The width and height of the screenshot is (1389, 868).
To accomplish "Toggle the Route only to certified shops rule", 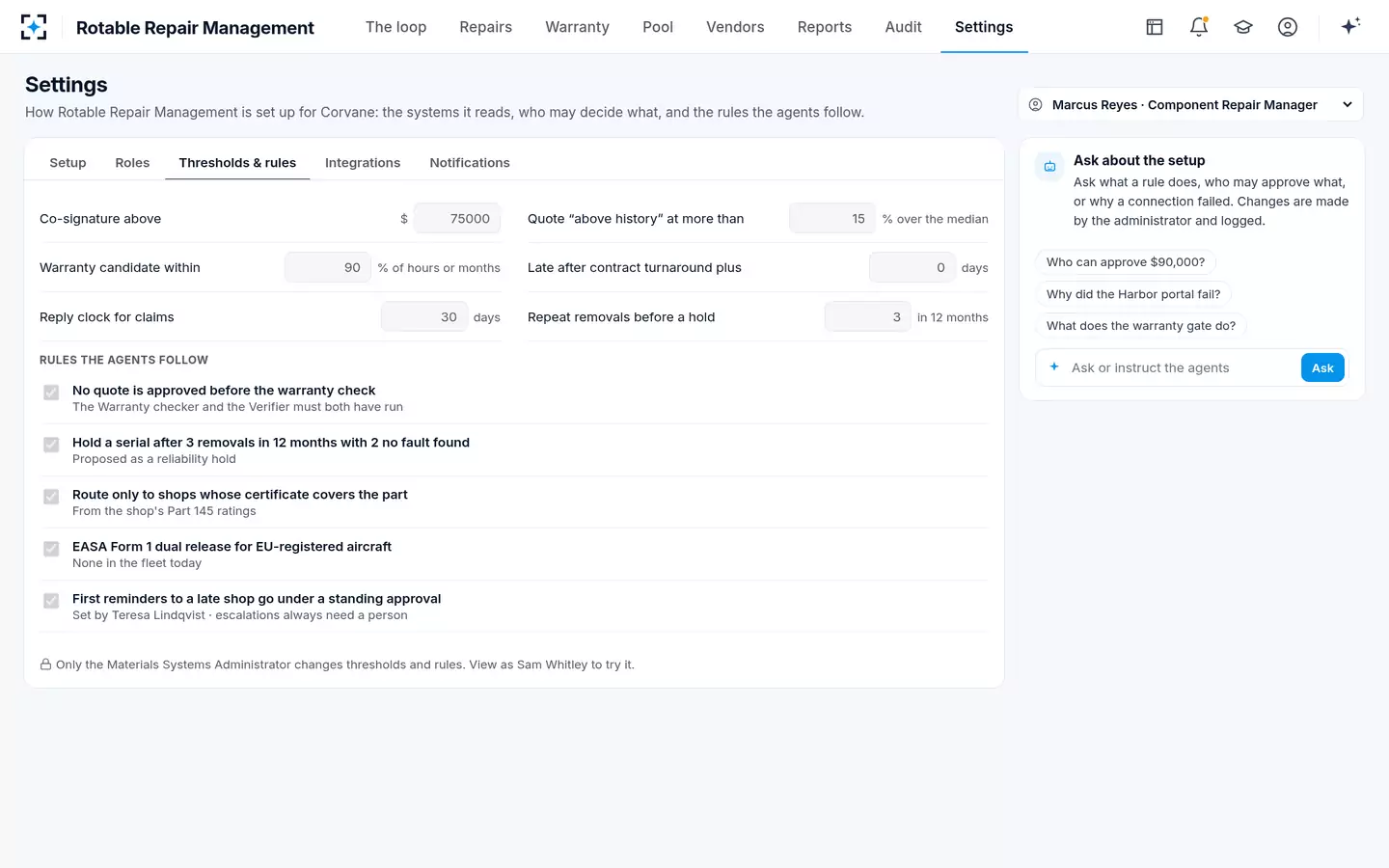I will 51,497.
